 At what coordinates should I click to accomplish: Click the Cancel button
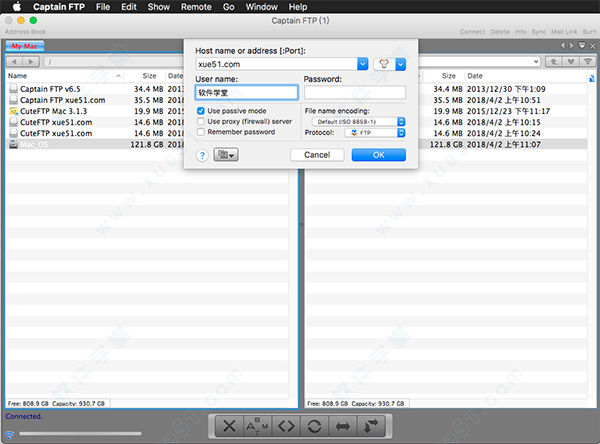[x=317, y=155]
